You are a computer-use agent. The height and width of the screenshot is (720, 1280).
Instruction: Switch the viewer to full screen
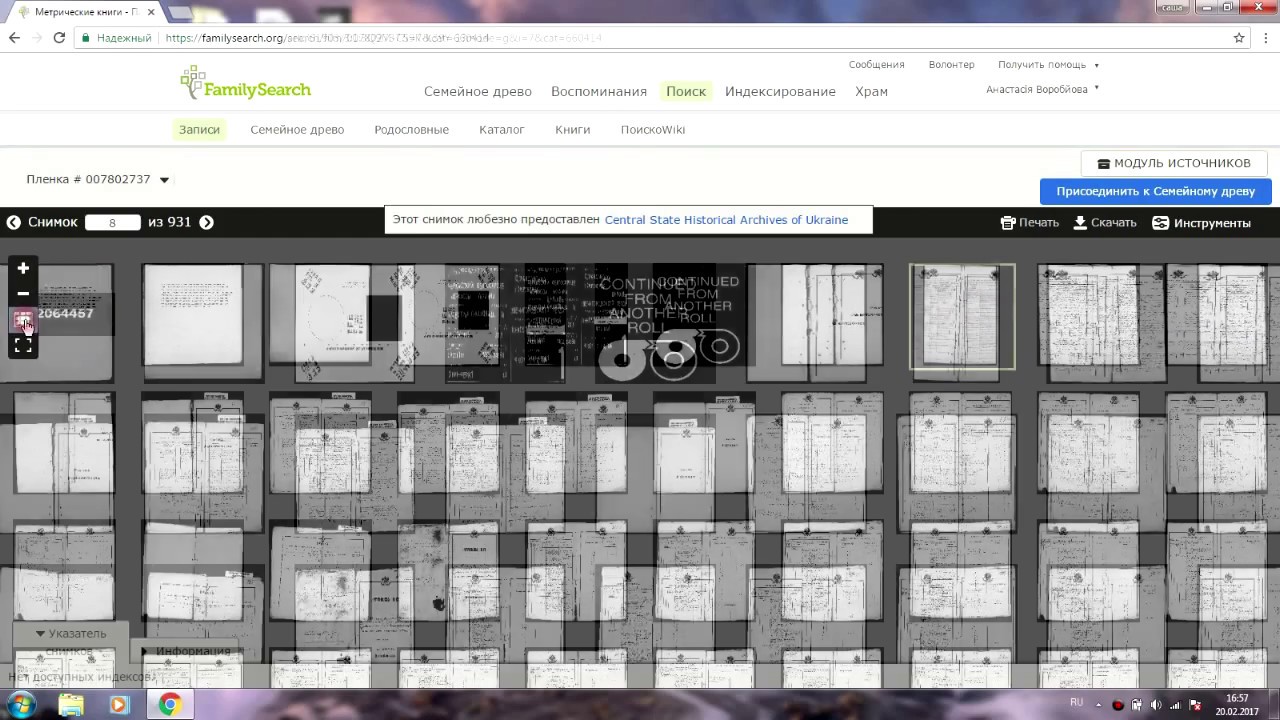click(23, 346)
